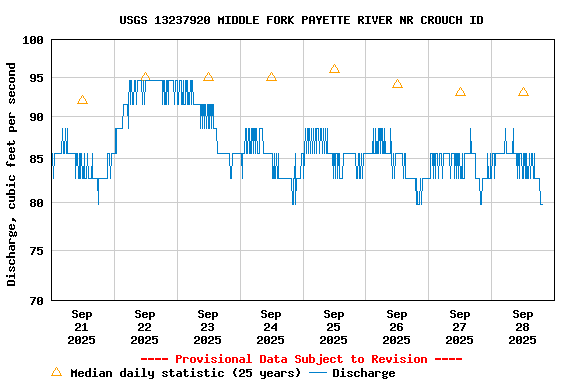Image resolution: width=576 pixels, height=384 pixels.
Task: Click the blue Discharge line sample in legend
Action: [x=318, y=373]
